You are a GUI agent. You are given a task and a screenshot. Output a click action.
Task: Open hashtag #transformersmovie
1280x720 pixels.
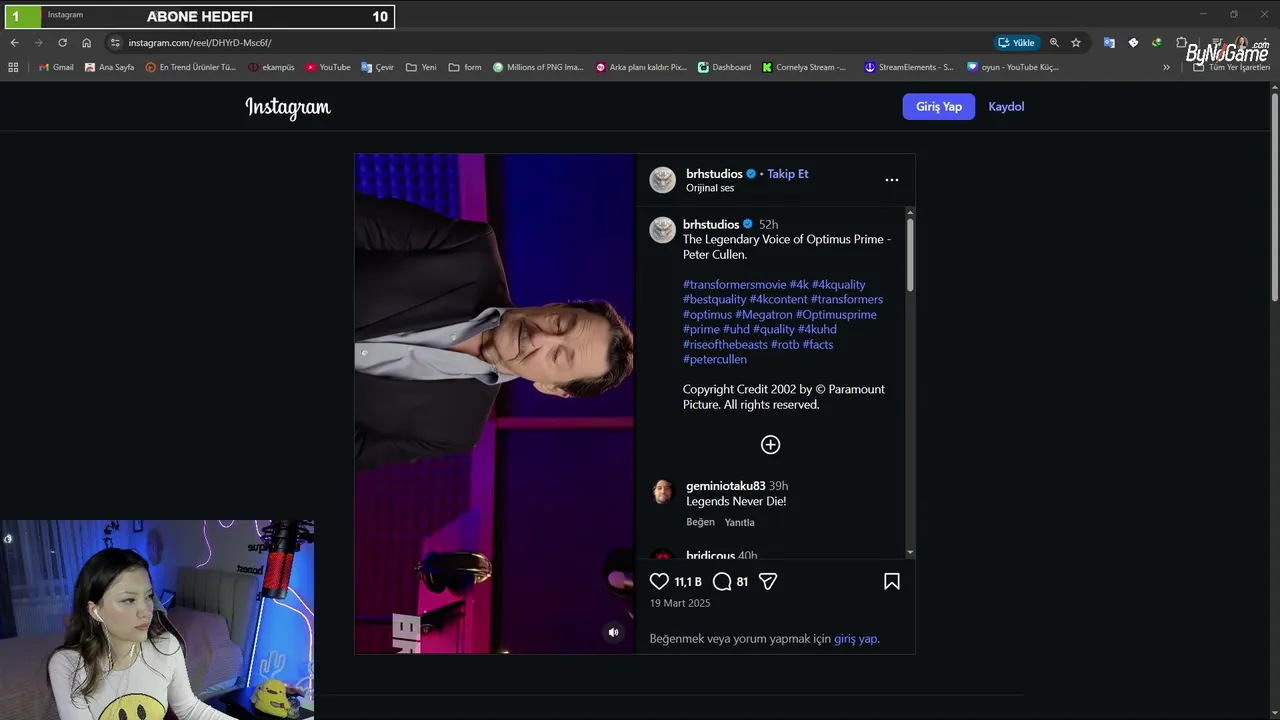point(734,284)
